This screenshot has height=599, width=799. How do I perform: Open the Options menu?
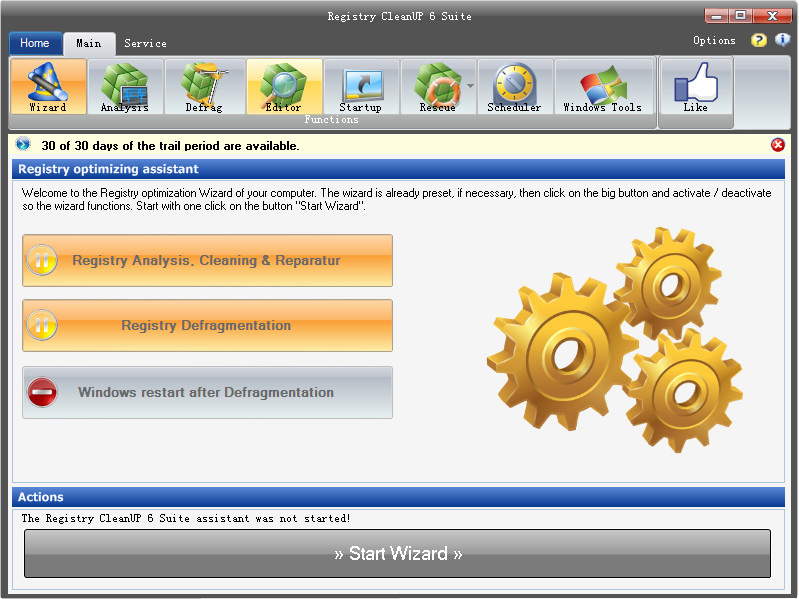[714, 41]
